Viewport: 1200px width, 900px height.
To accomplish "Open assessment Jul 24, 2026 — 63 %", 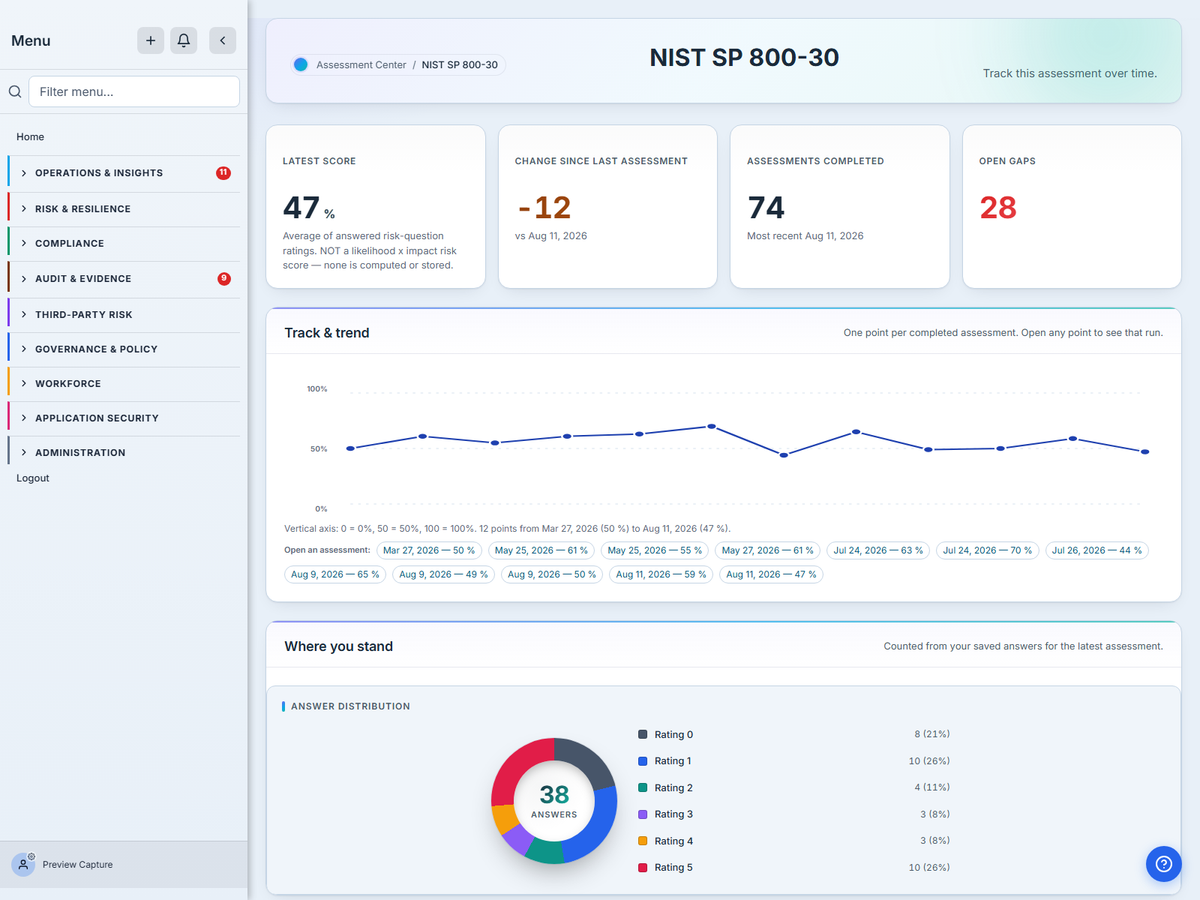I will [x=879, y=550].
